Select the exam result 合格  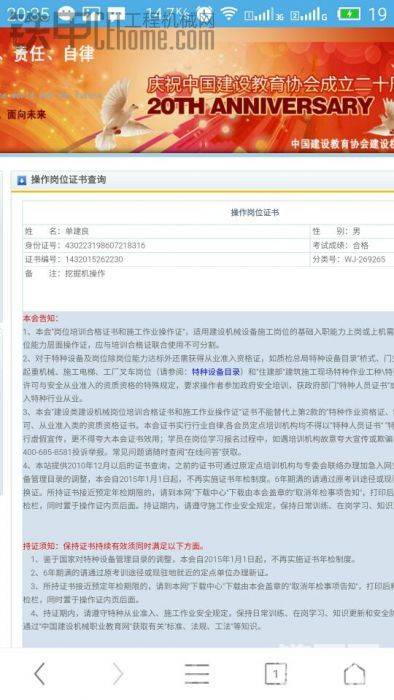click(x=361, y=245)
